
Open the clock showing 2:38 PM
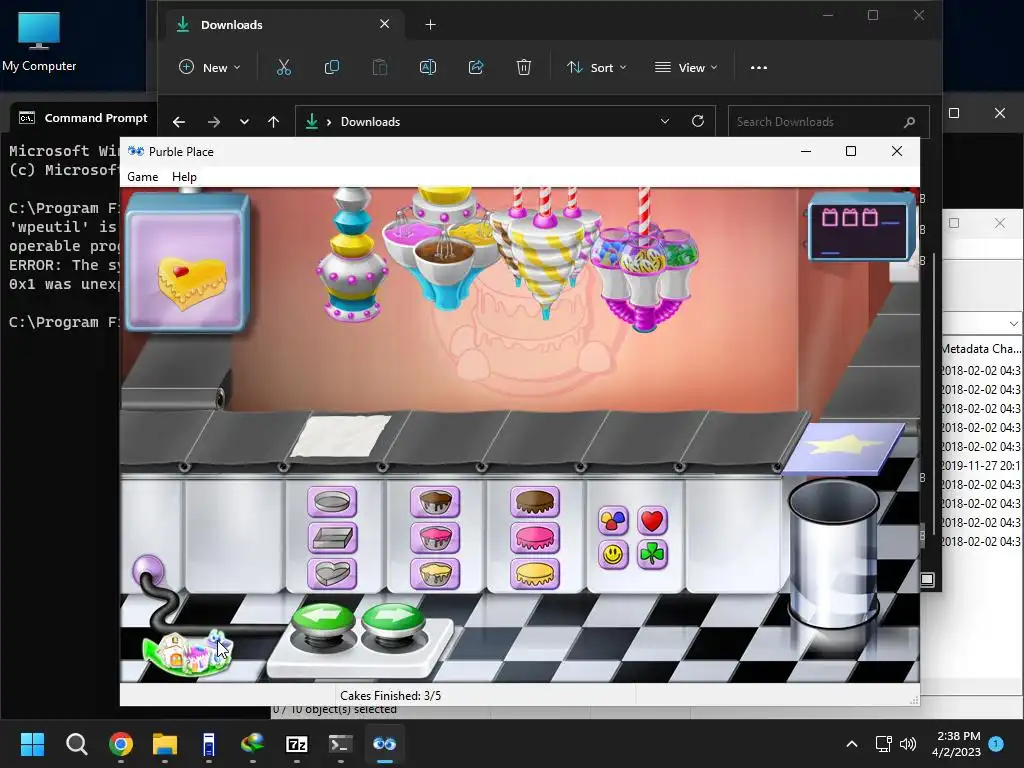click(957, 744)
